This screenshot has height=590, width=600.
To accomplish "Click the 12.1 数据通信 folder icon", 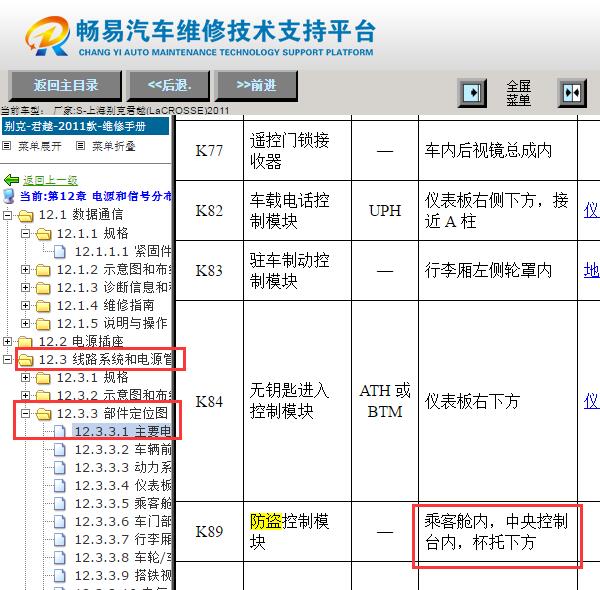I will coord(26,216).
